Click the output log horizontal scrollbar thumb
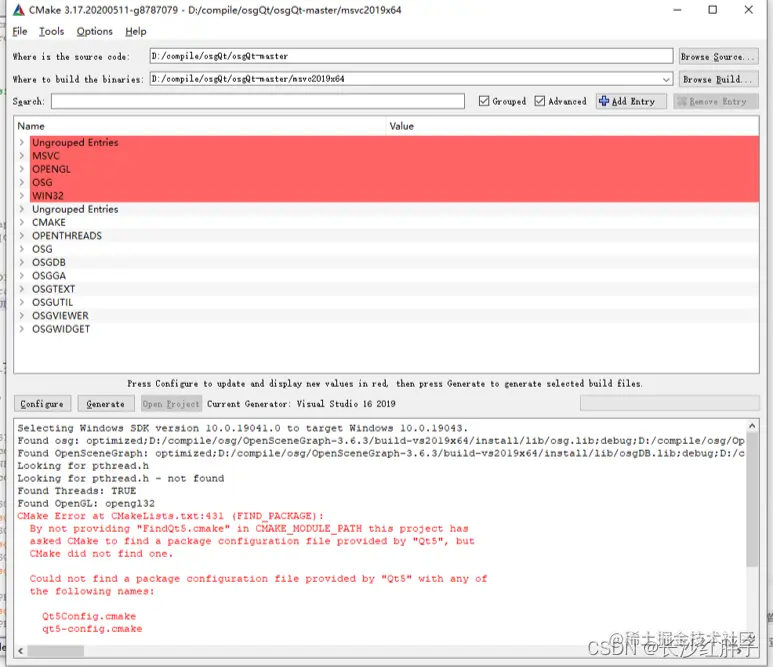 pos(55,651)
